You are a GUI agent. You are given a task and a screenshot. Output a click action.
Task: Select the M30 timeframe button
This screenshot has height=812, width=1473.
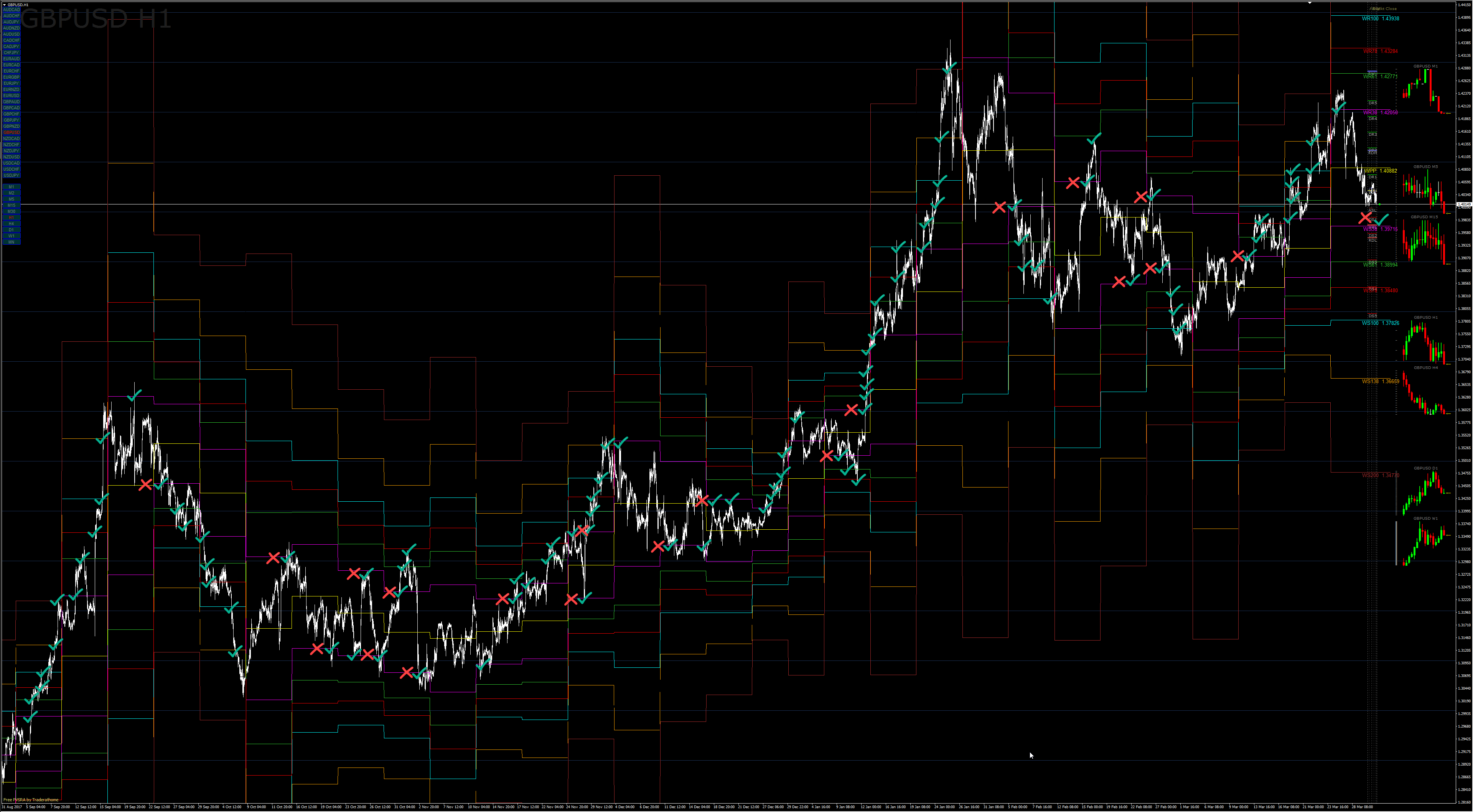(12, 212)
